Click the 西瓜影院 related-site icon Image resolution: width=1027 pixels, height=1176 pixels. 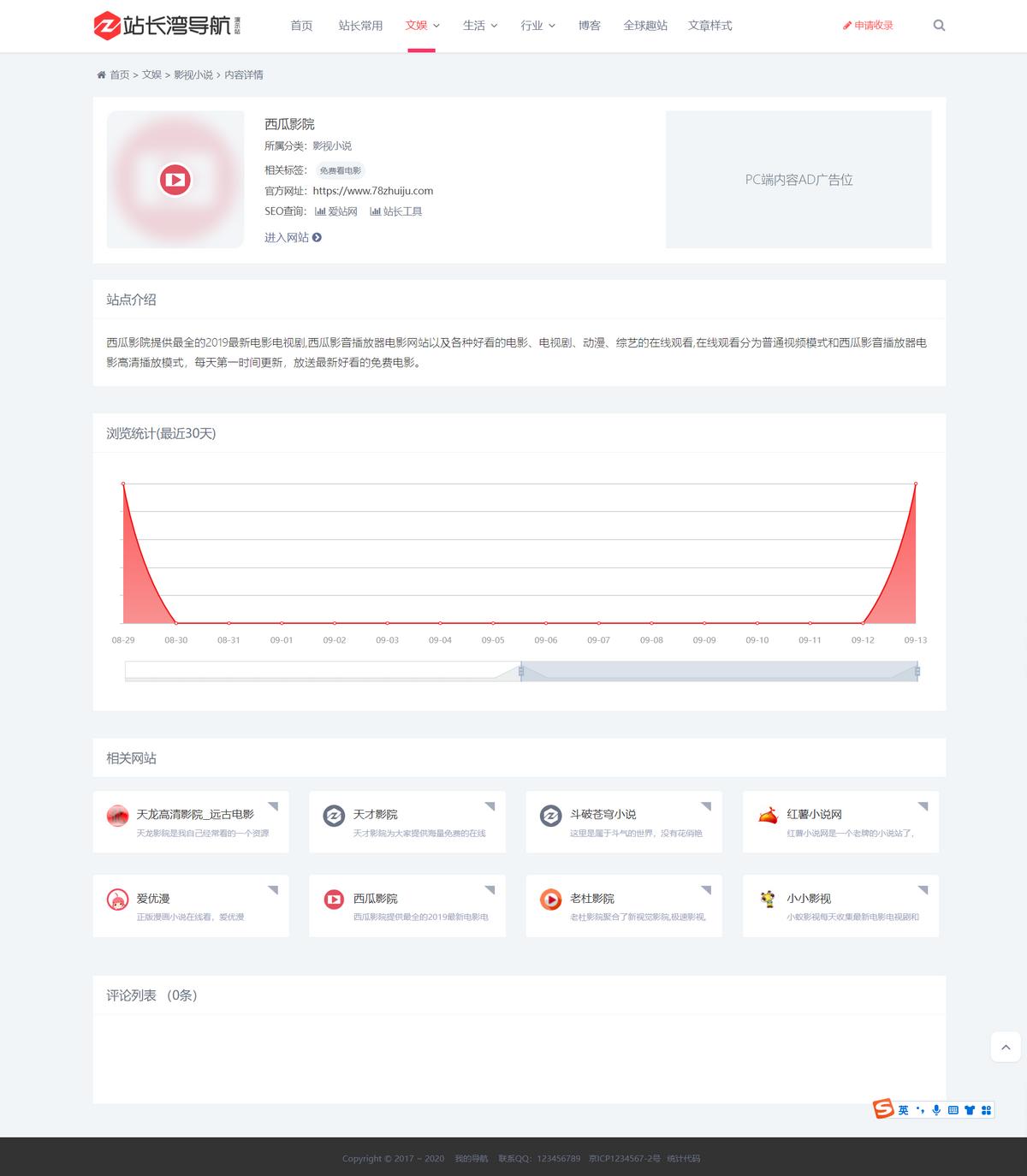pos(334,900)
